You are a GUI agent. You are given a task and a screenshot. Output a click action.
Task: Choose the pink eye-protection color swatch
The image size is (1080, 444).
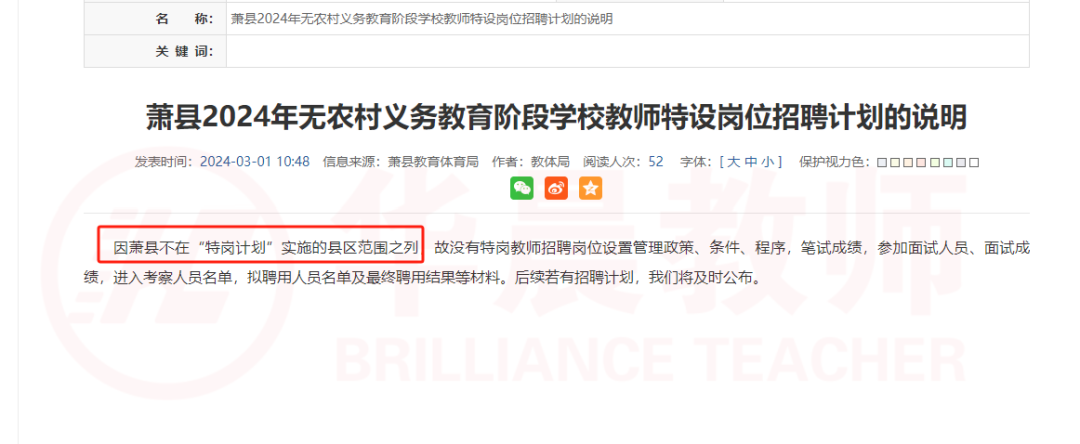tap(921, 162)
